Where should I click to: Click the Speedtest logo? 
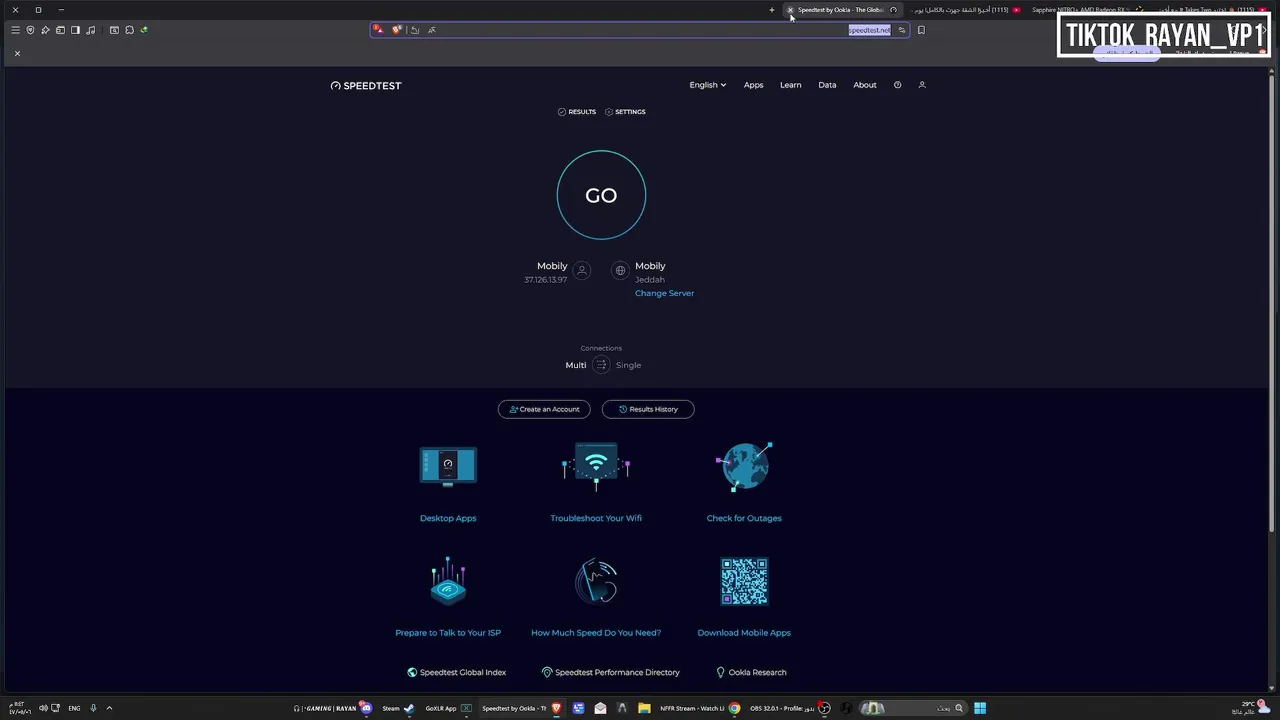366,86
